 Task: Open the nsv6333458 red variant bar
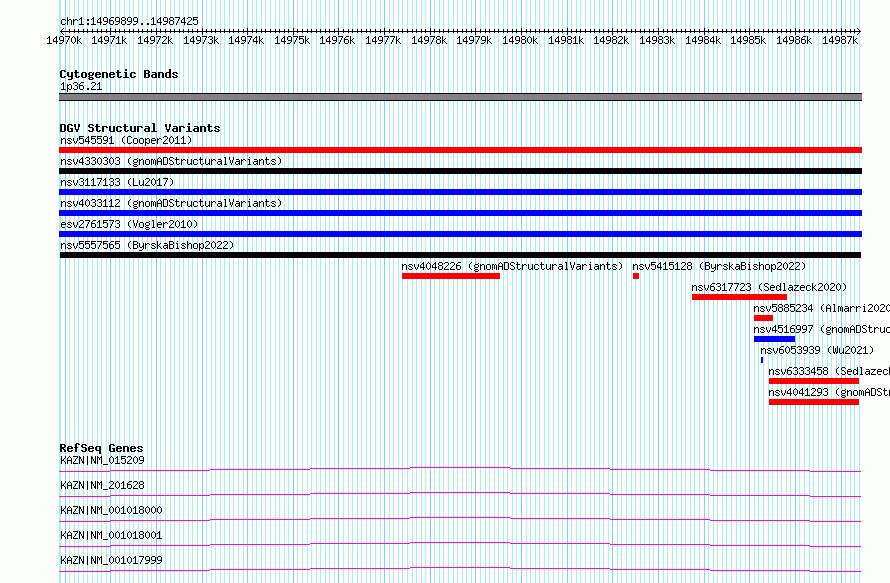pos(814,381)
